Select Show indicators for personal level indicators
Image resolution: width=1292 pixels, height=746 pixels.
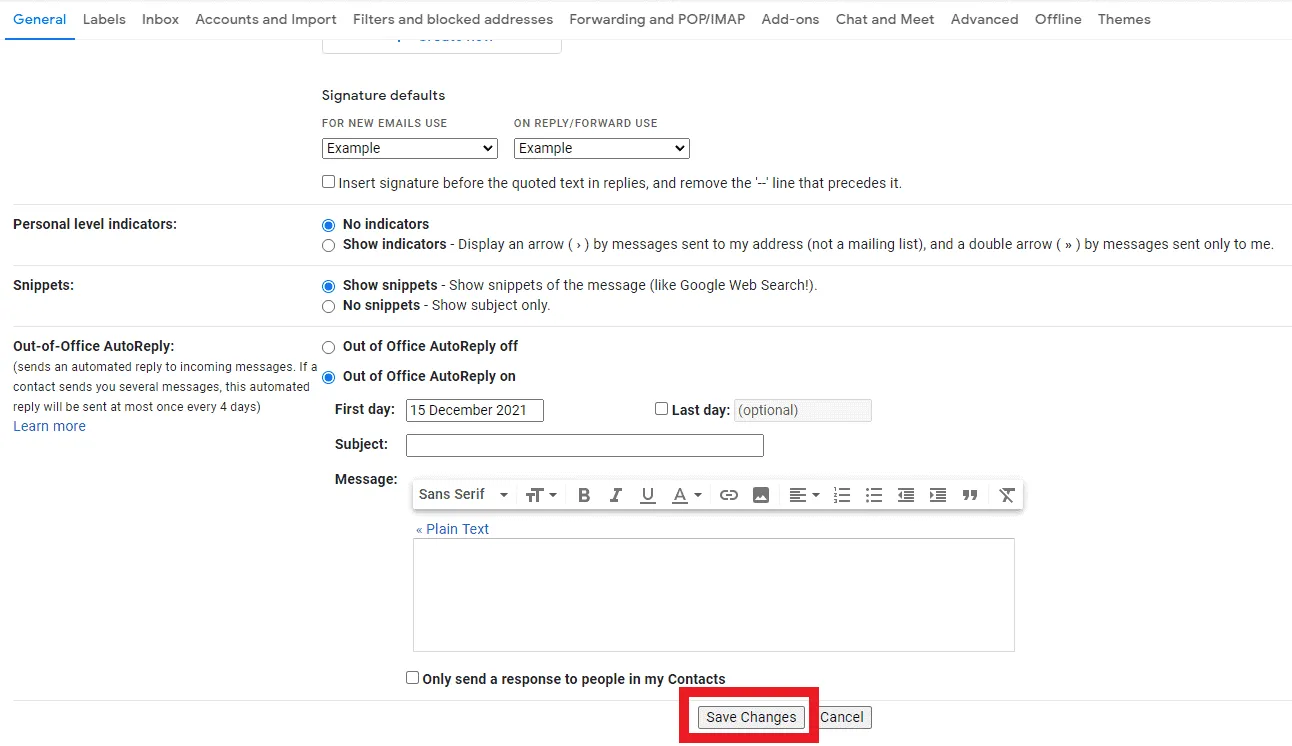click(328, 245)
